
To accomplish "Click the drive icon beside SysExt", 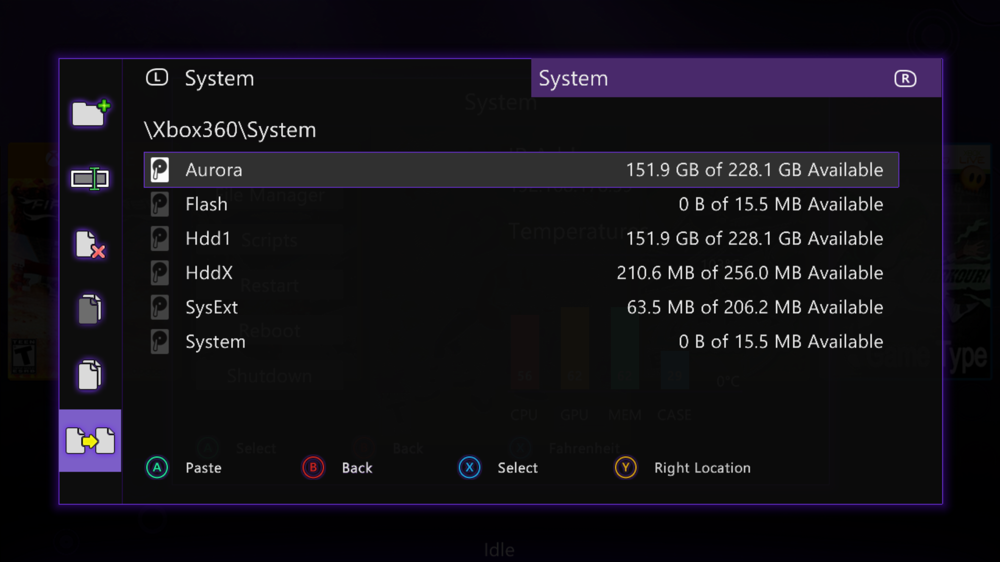I will tap(159, 307).
